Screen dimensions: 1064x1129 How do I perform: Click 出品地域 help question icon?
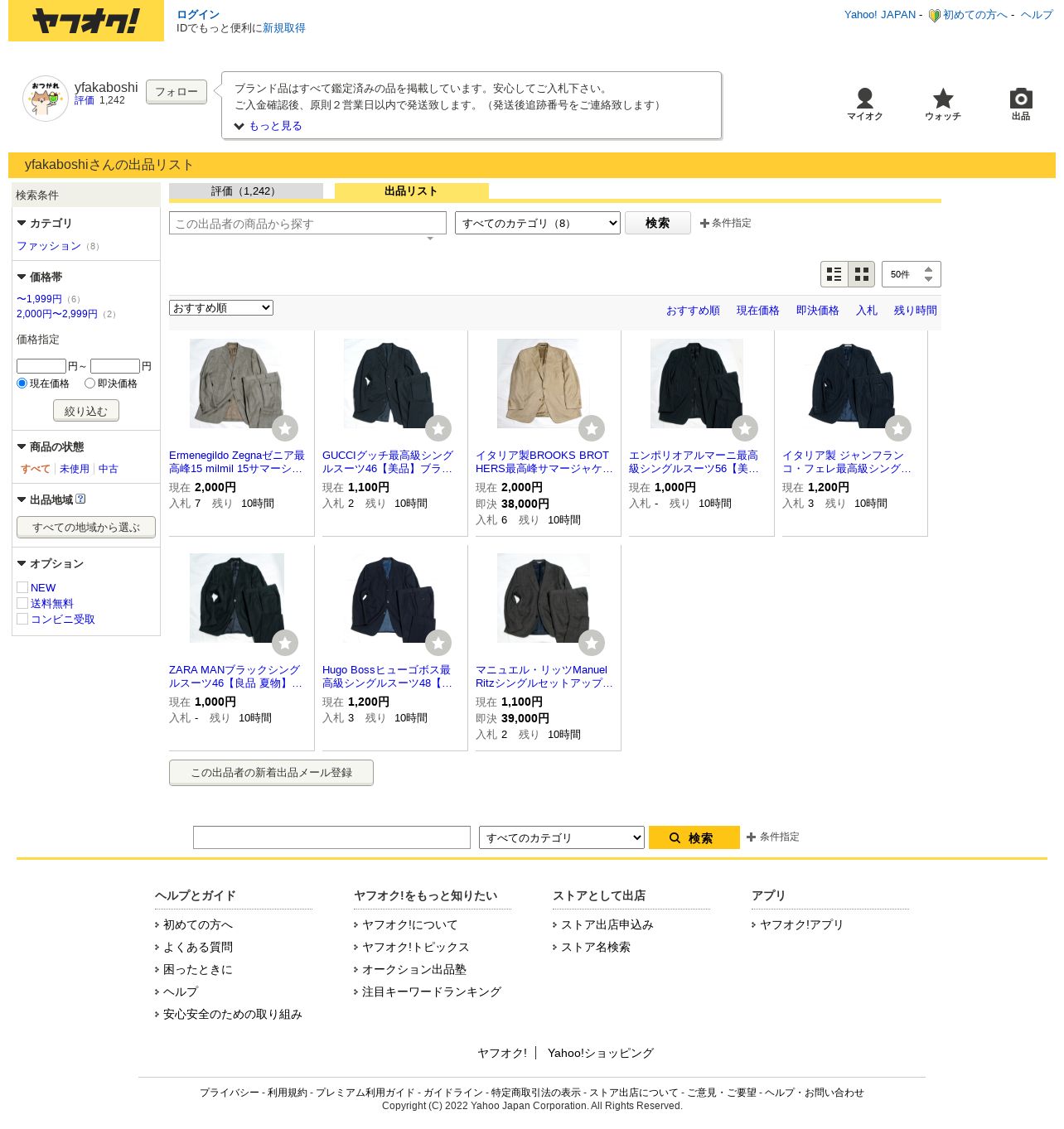[80, 499]
